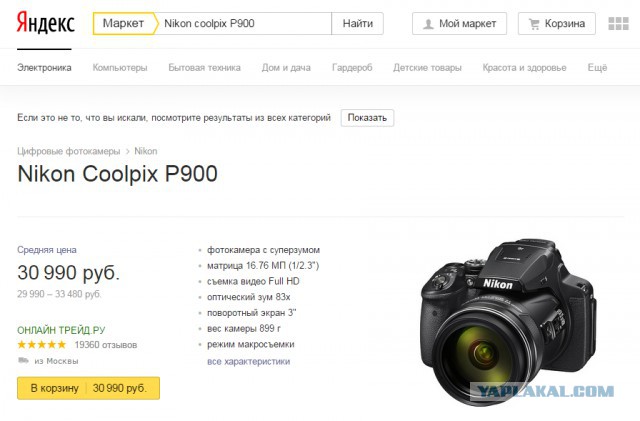
Task: Open the Детские товары category
Action: tap(427, 68)
